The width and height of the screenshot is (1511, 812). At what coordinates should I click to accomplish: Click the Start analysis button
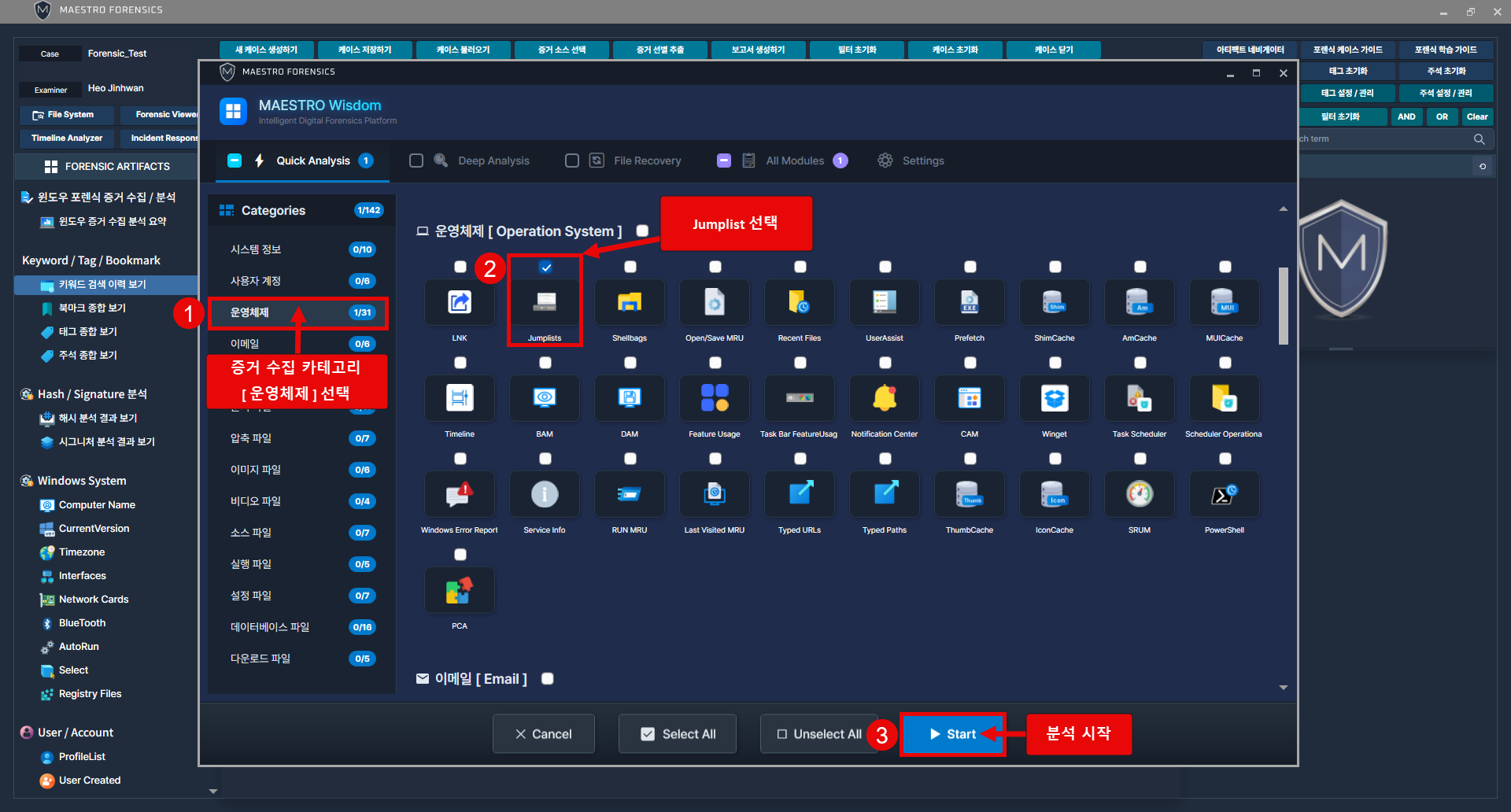952,734
